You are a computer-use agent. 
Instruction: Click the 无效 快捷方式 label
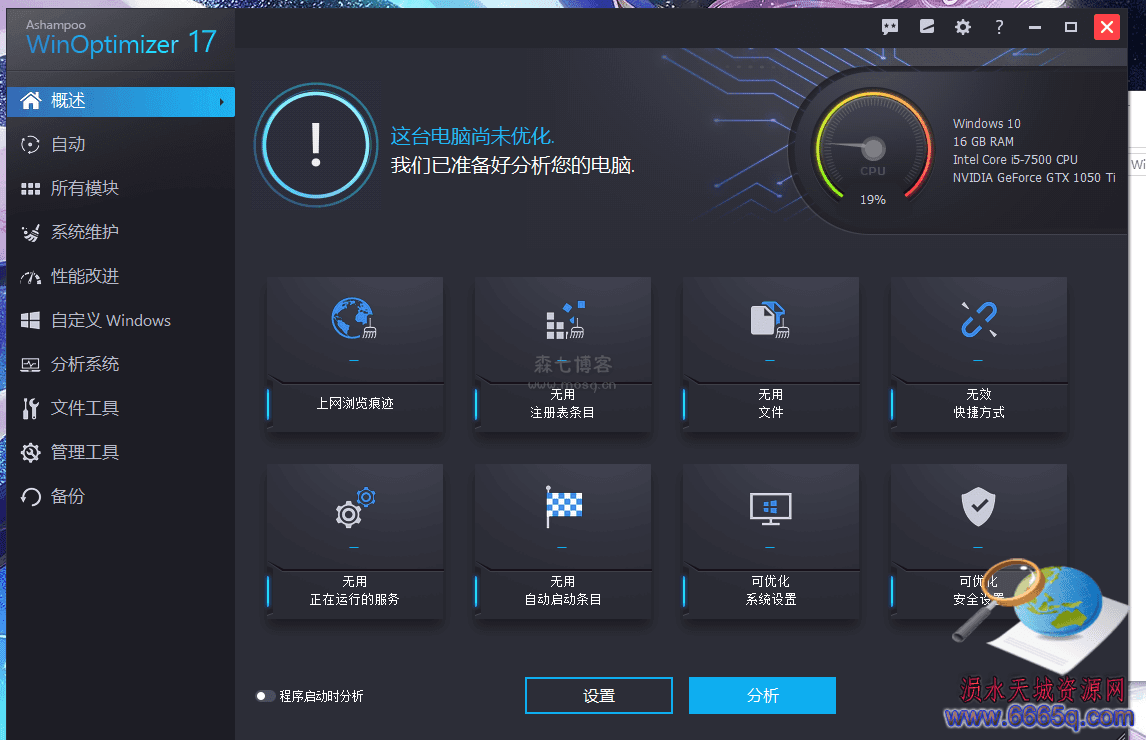tap(979, 404)
